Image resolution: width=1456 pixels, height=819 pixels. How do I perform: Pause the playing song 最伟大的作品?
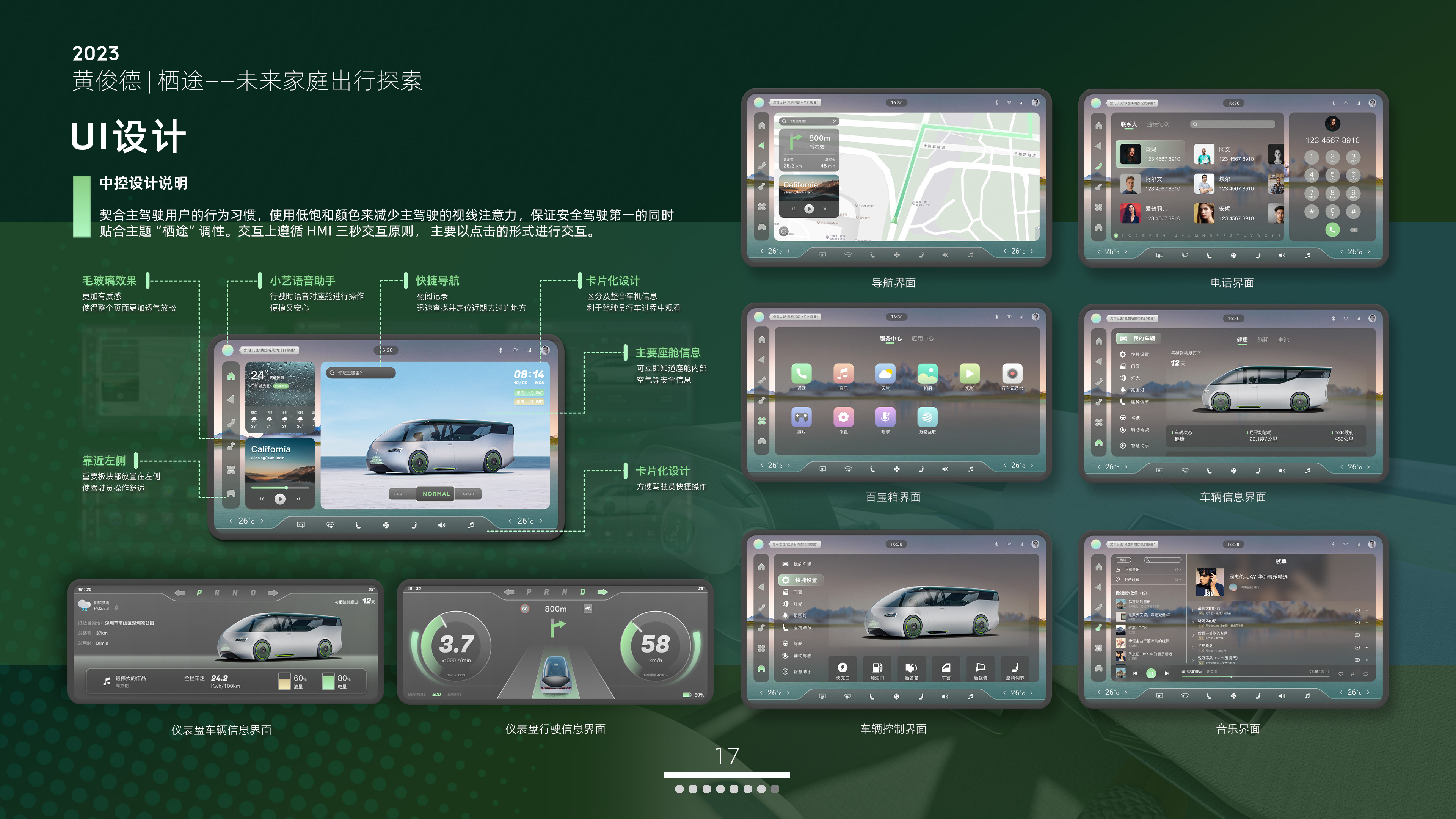tap(1152, 673)
